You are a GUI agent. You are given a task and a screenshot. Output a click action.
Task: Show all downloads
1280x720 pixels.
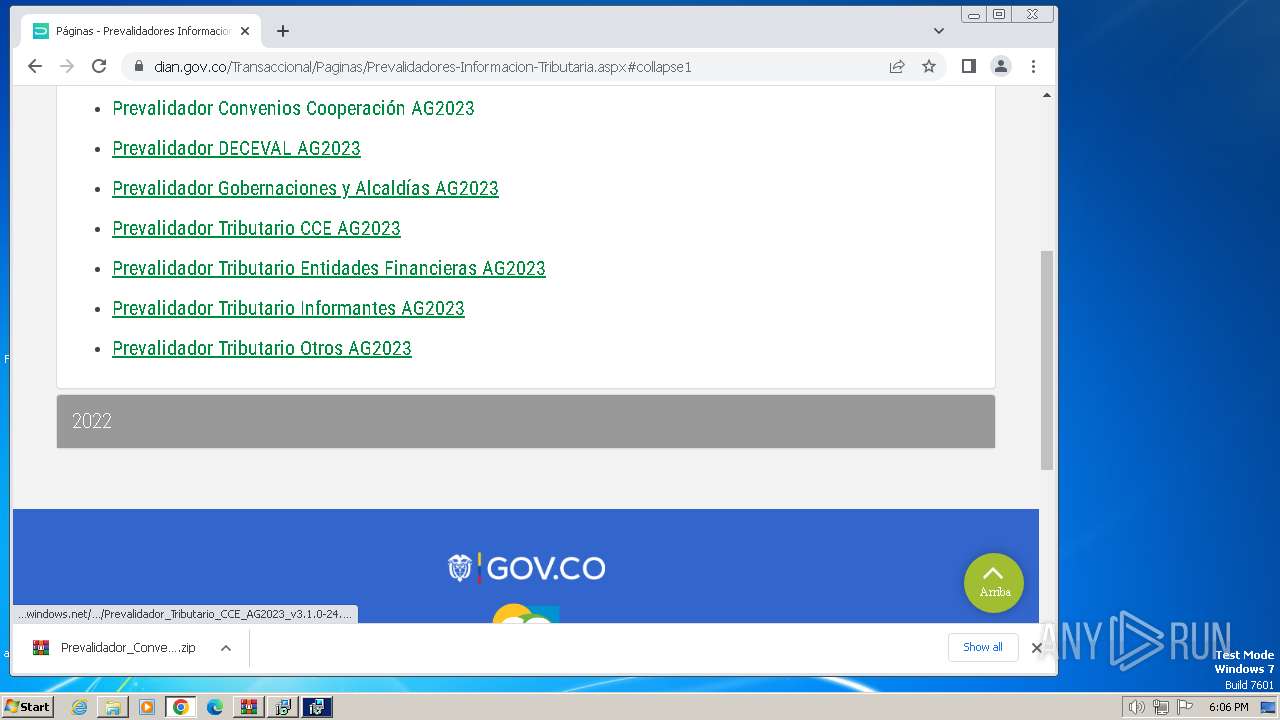coord(982,647)
